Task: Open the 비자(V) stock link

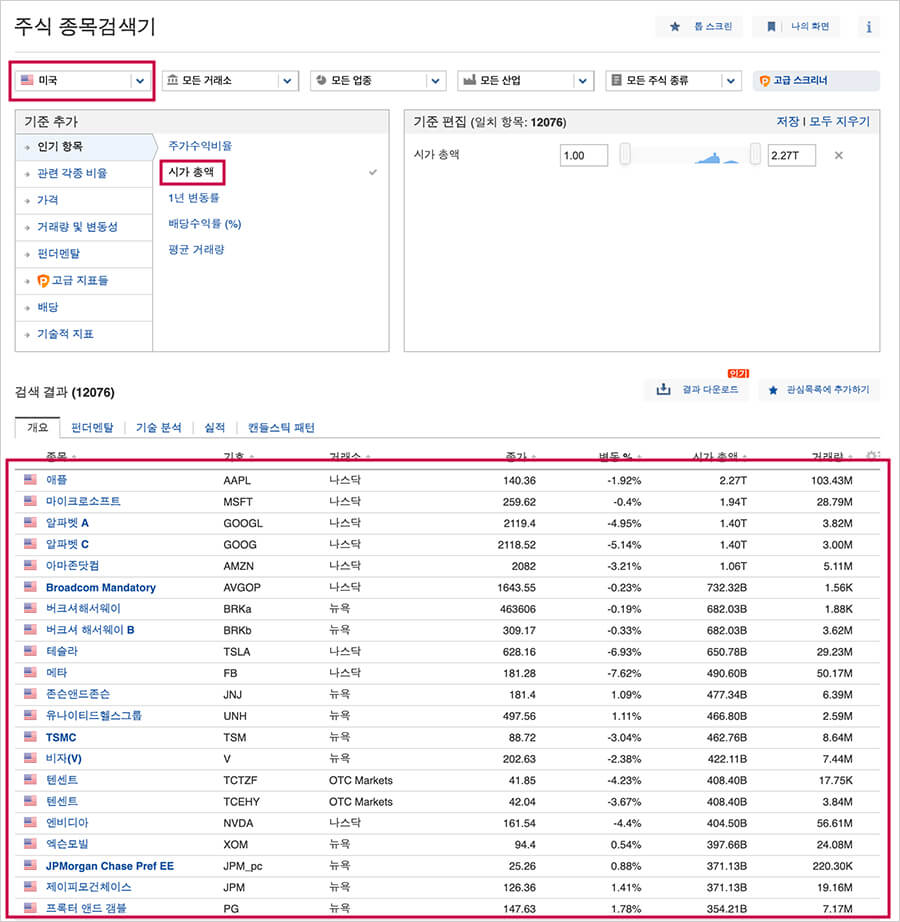Action: 63,759
